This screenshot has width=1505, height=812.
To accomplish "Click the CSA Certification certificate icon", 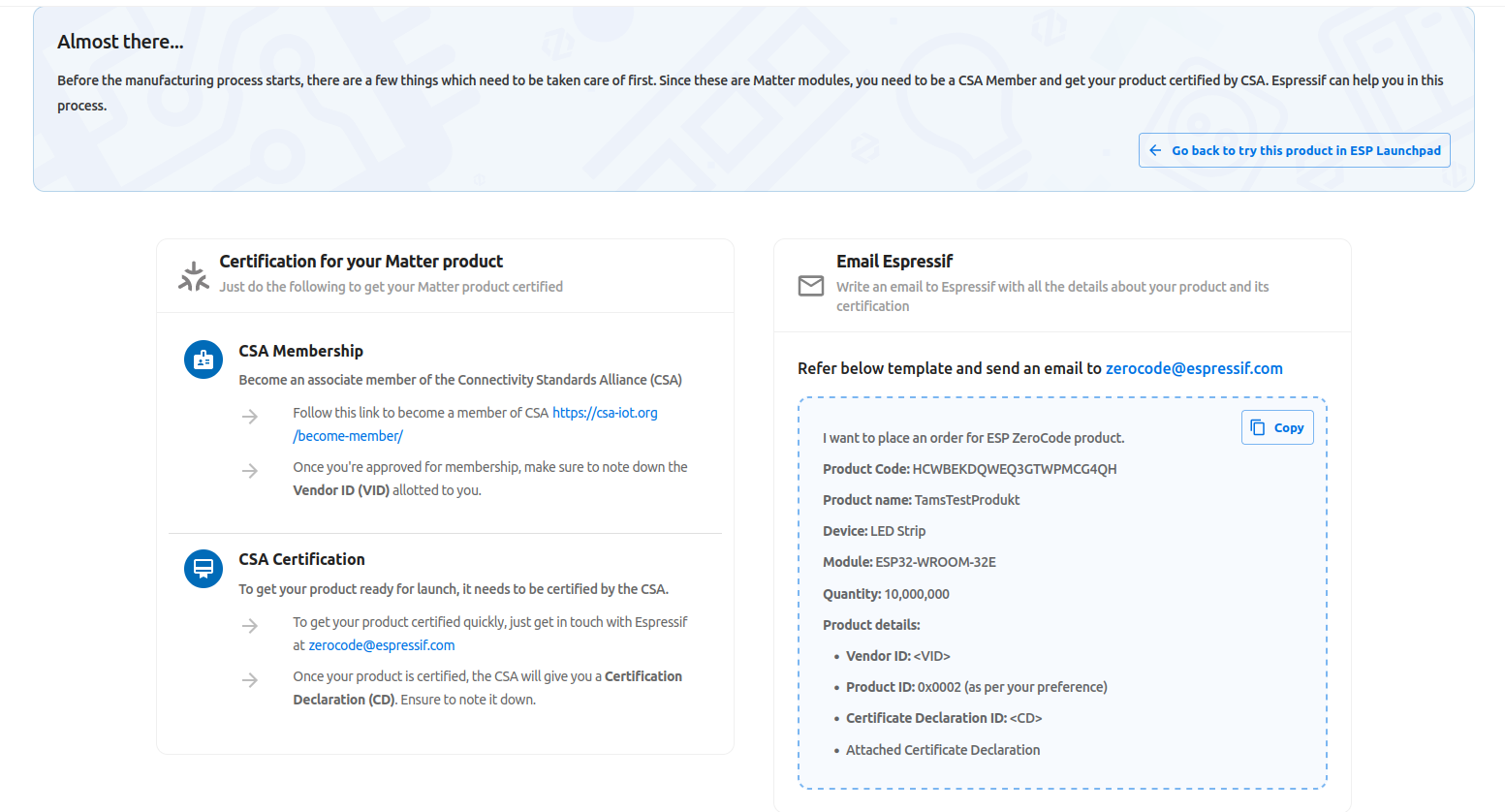I will click(x=204, y=568).
